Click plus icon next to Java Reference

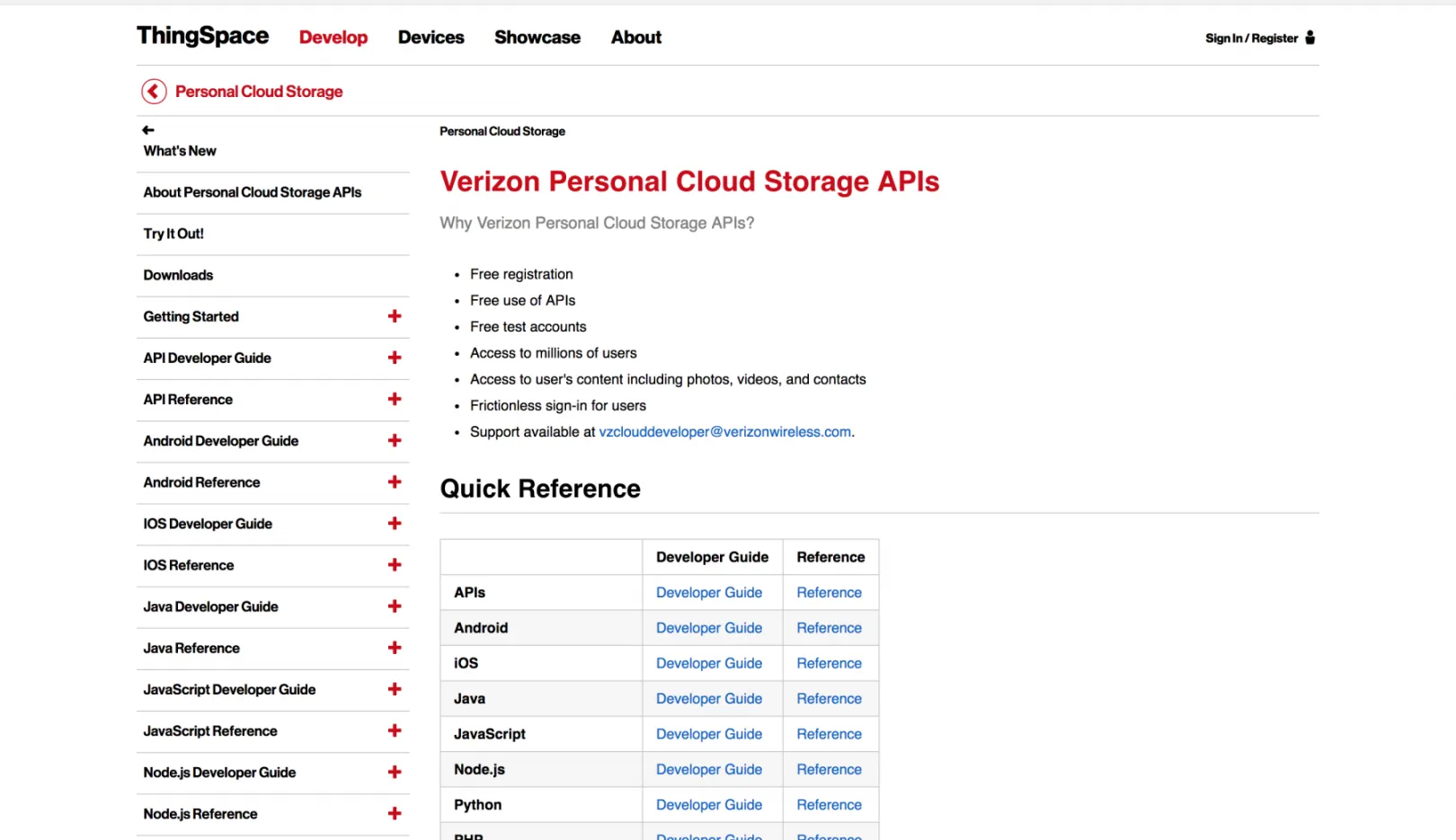(394, 648)
